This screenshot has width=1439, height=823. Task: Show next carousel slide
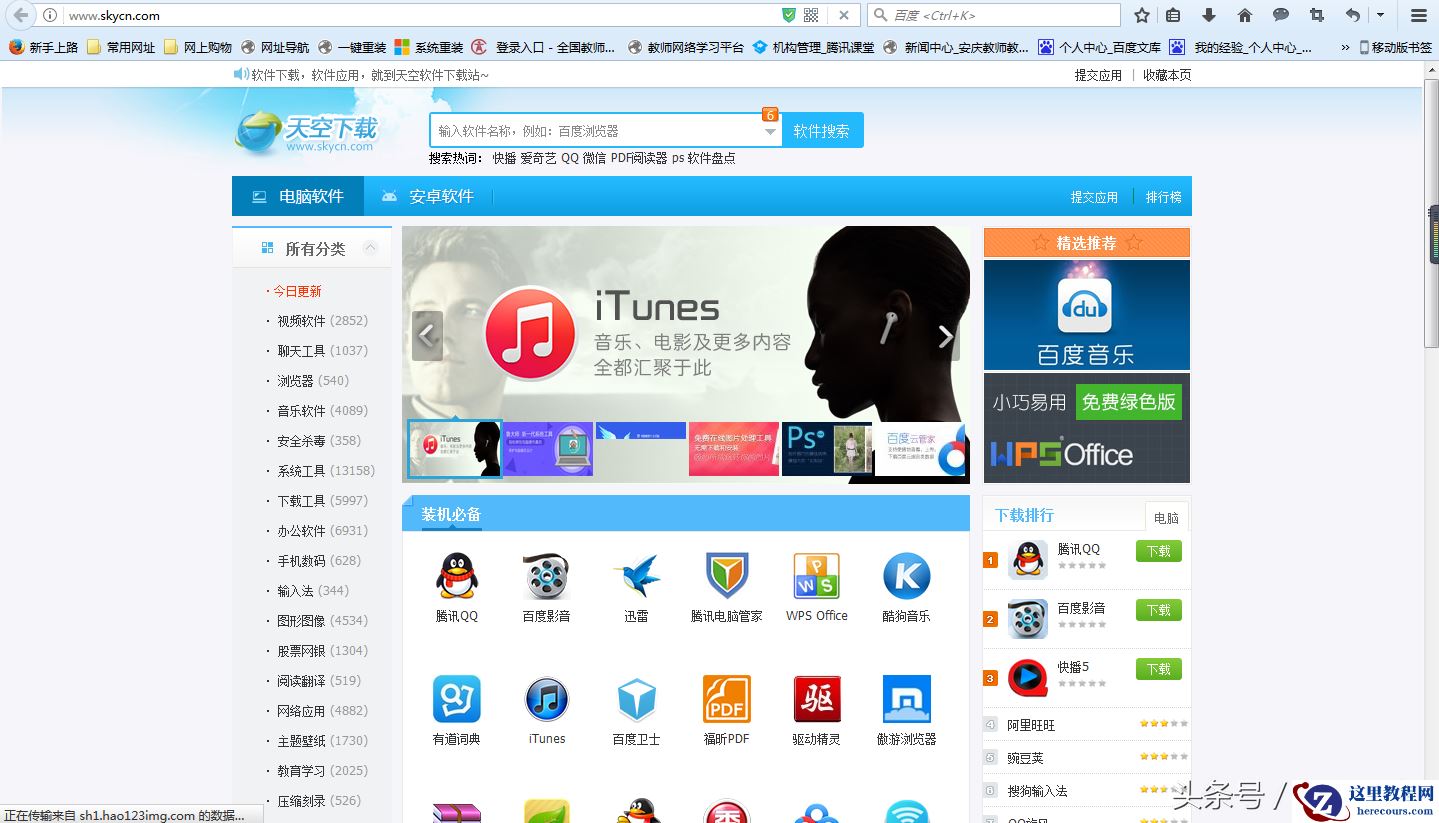point(946,336)
